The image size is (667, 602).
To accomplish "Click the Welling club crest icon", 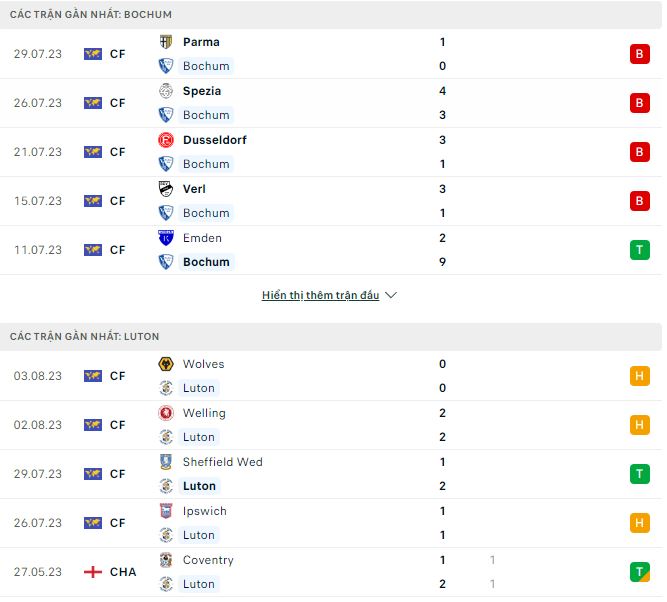I will (x=166, y=413).
